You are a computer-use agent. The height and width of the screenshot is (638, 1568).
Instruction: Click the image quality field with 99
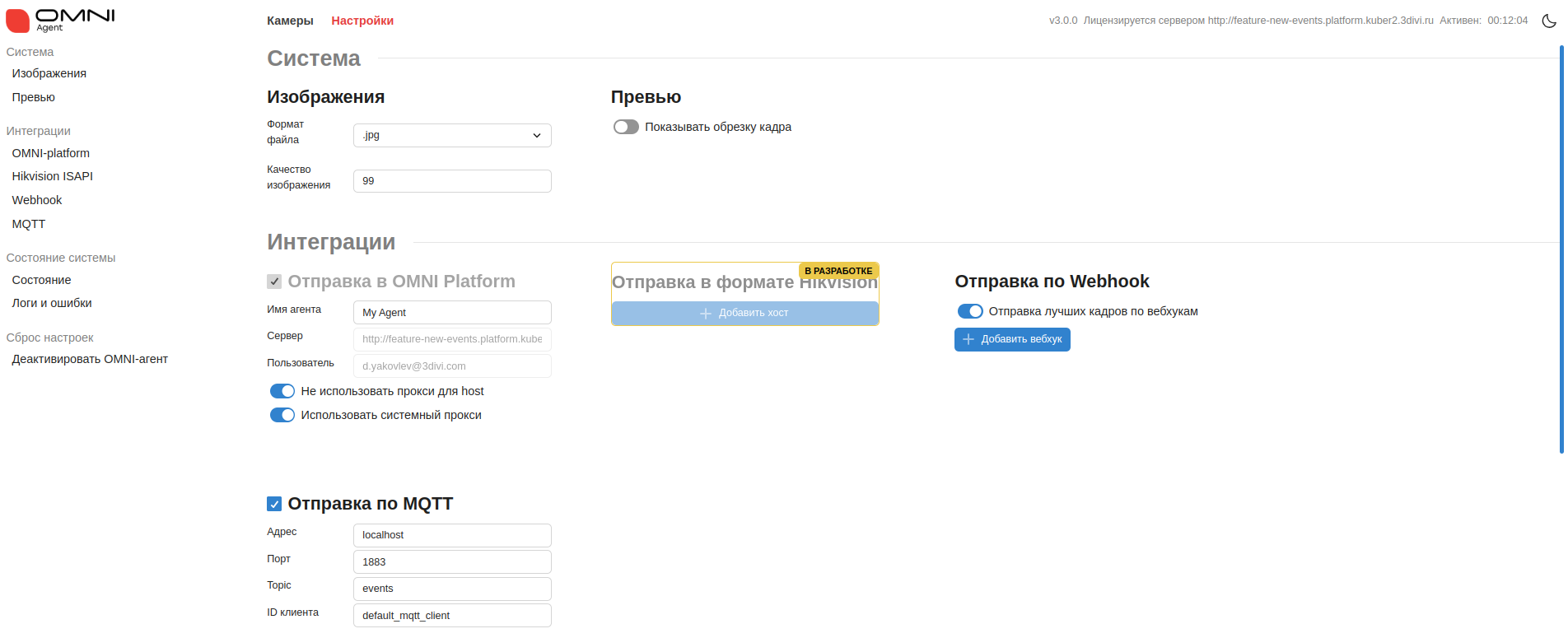[x=452, y=181]
